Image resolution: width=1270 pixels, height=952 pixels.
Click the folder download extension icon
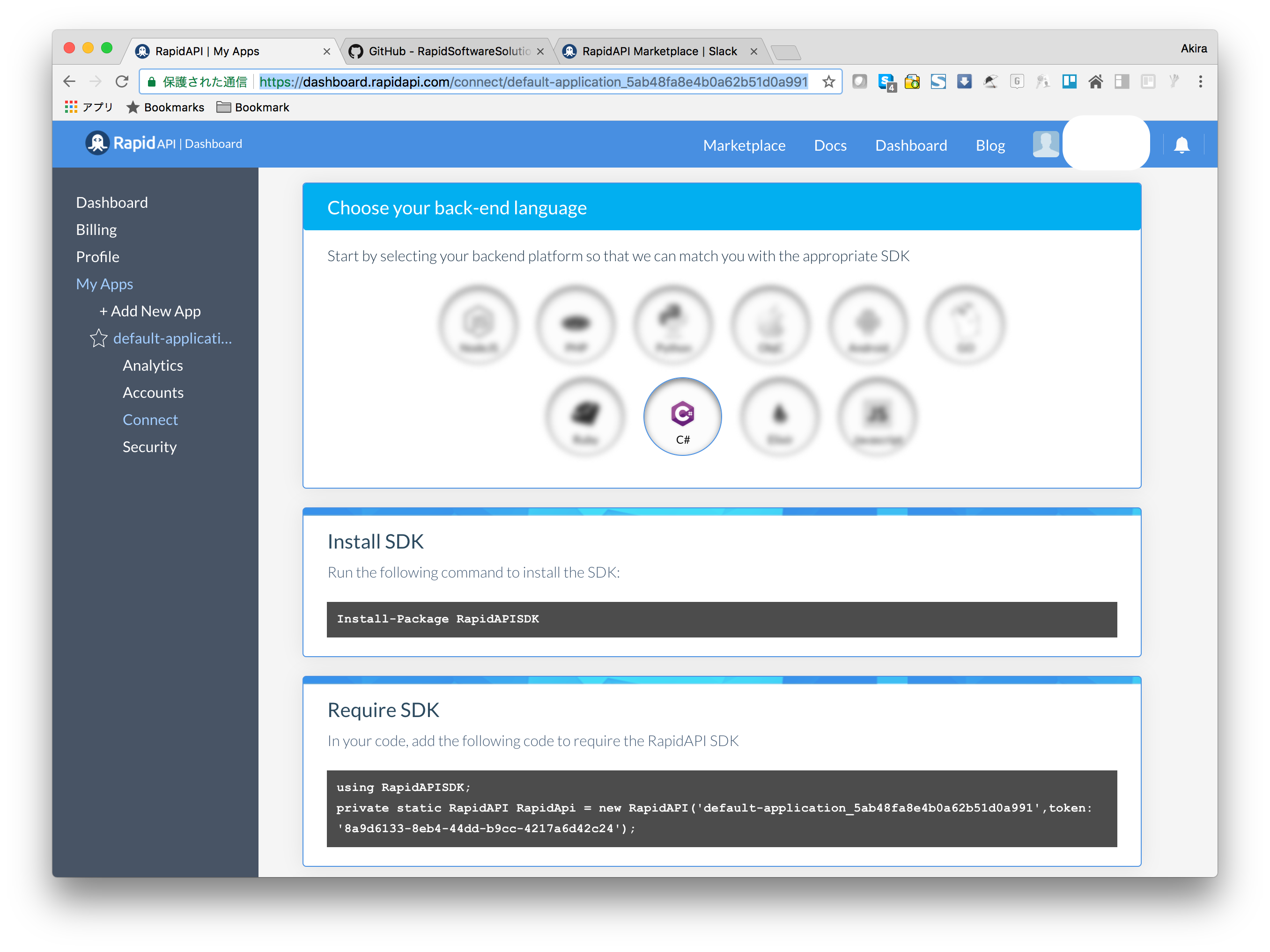coord(912,81)
